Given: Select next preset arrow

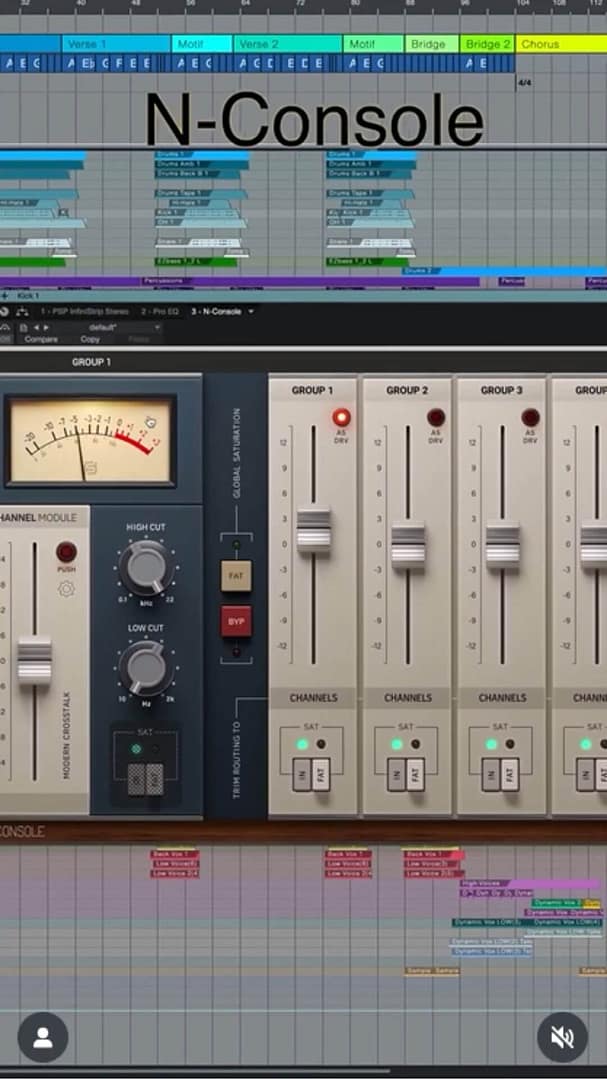Looking at the screenshot, I should (x=46, y=327).
